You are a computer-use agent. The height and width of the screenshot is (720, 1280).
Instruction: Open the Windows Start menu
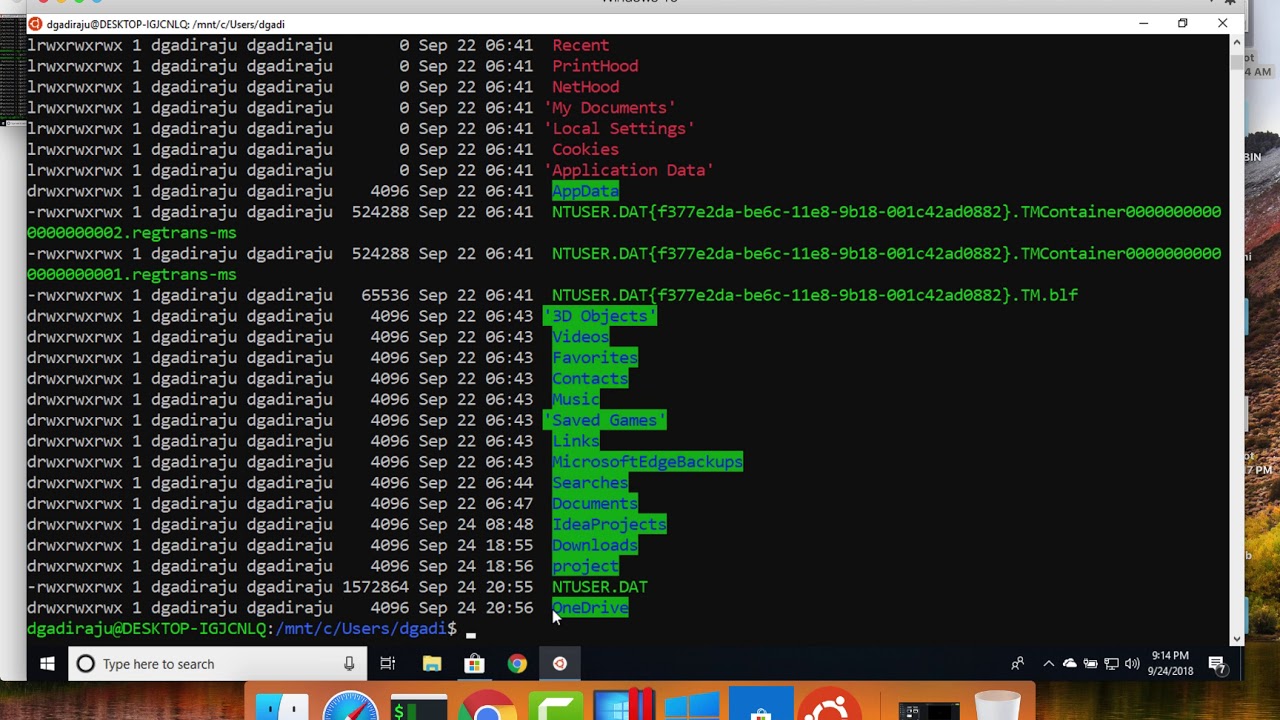47,664
